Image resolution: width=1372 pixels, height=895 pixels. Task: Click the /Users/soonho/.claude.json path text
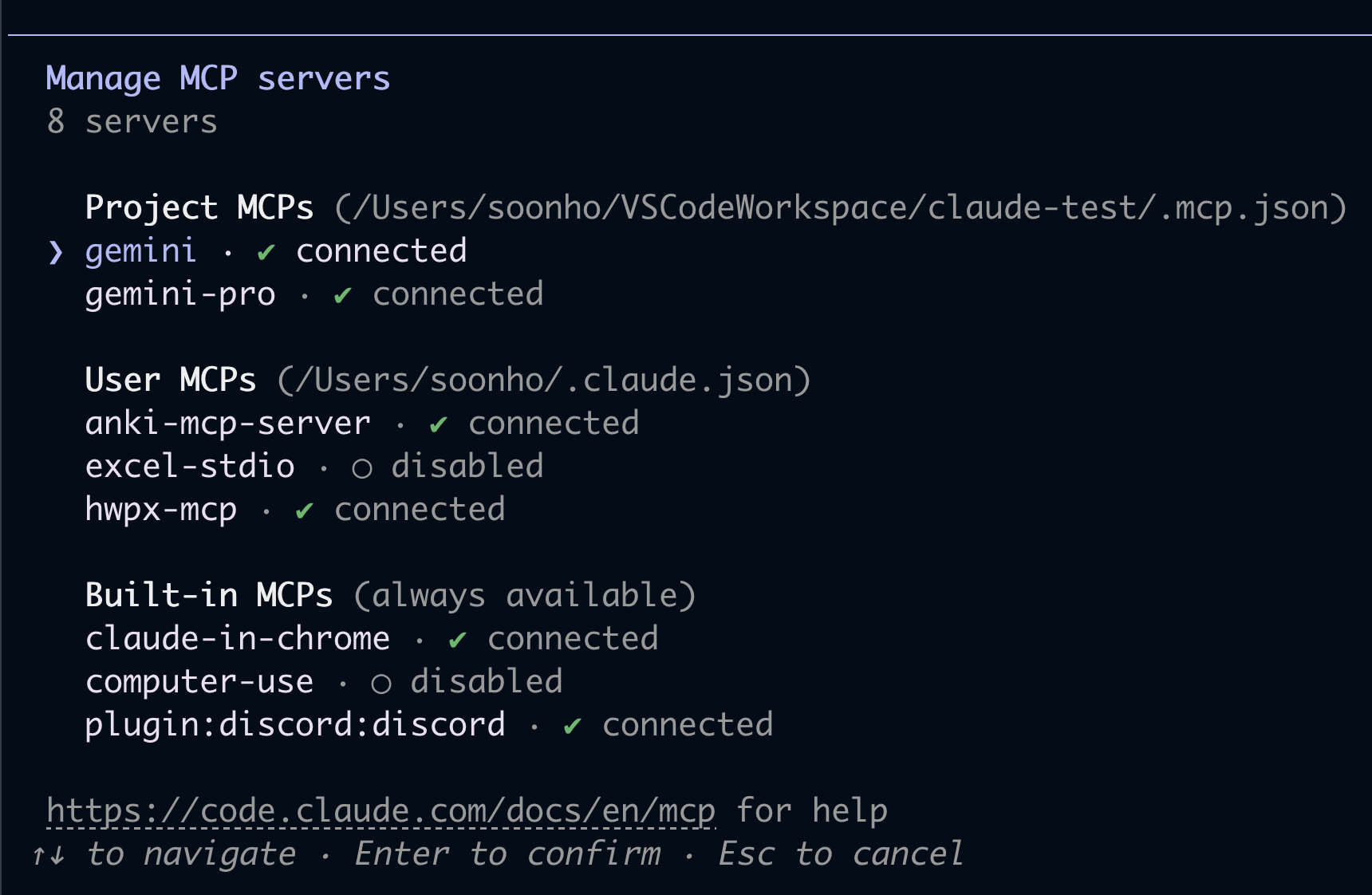pyautogui.click(x=544, y=380)
